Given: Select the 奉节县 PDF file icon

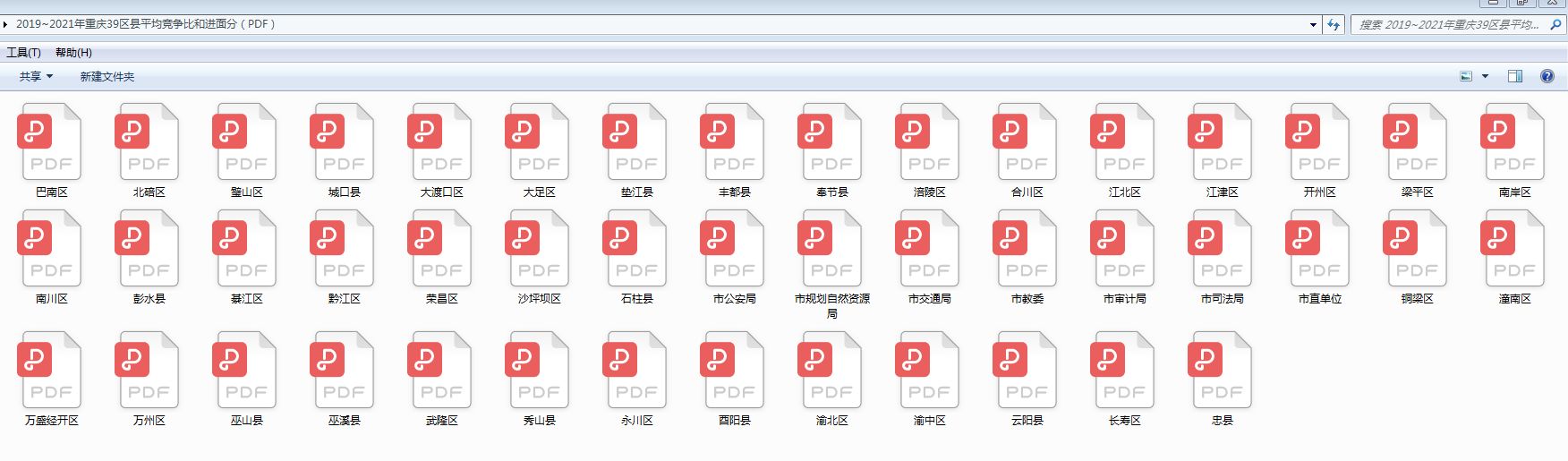Looking at the screenshot, I should (831, 141).
